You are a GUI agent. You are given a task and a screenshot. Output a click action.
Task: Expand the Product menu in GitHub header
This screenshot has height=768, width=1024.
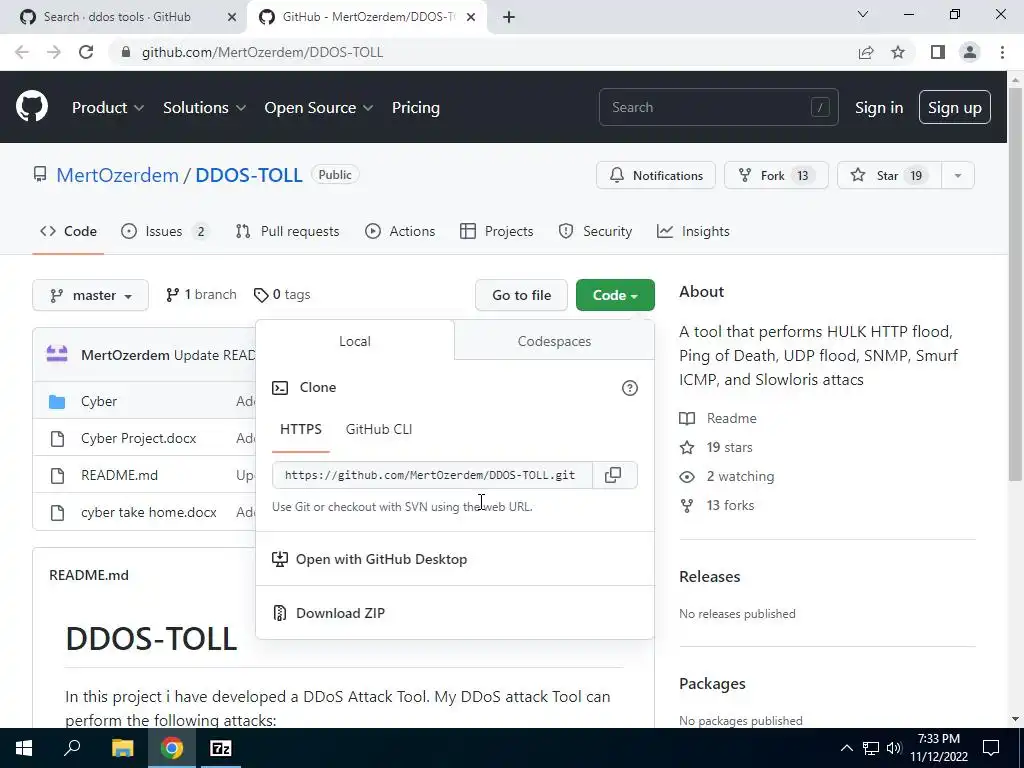[x=108, y=108]
